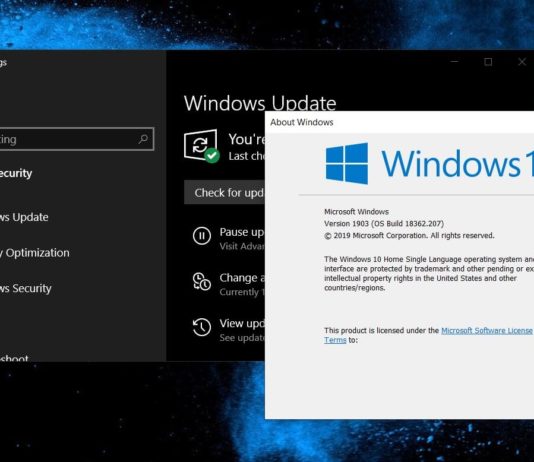Click the Update & Security sidebar heading
This screenshot has height=462, width=534.
tap(16, 173)
